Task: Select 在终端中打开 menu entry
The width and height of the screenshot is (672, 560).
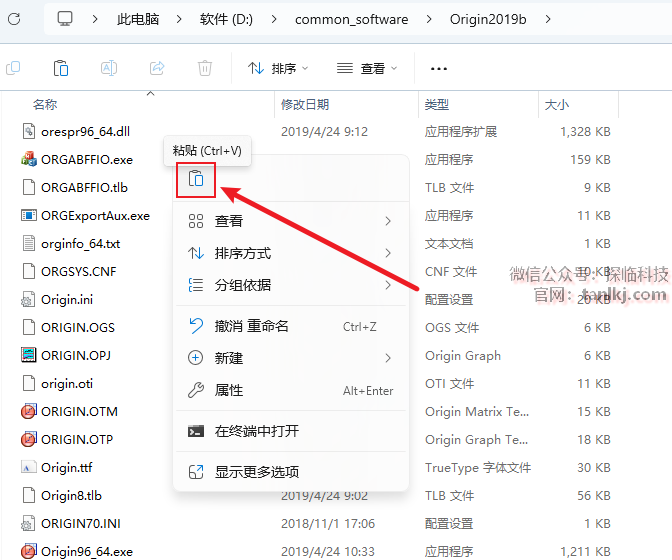Action: (x=256, y=431)
